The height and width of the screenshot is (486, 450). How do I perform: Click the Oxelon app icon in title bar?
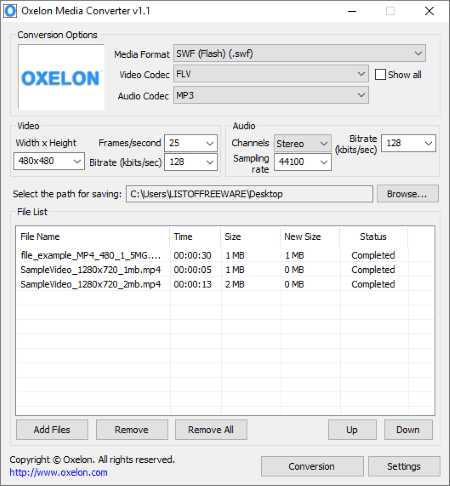coord(10,11)
